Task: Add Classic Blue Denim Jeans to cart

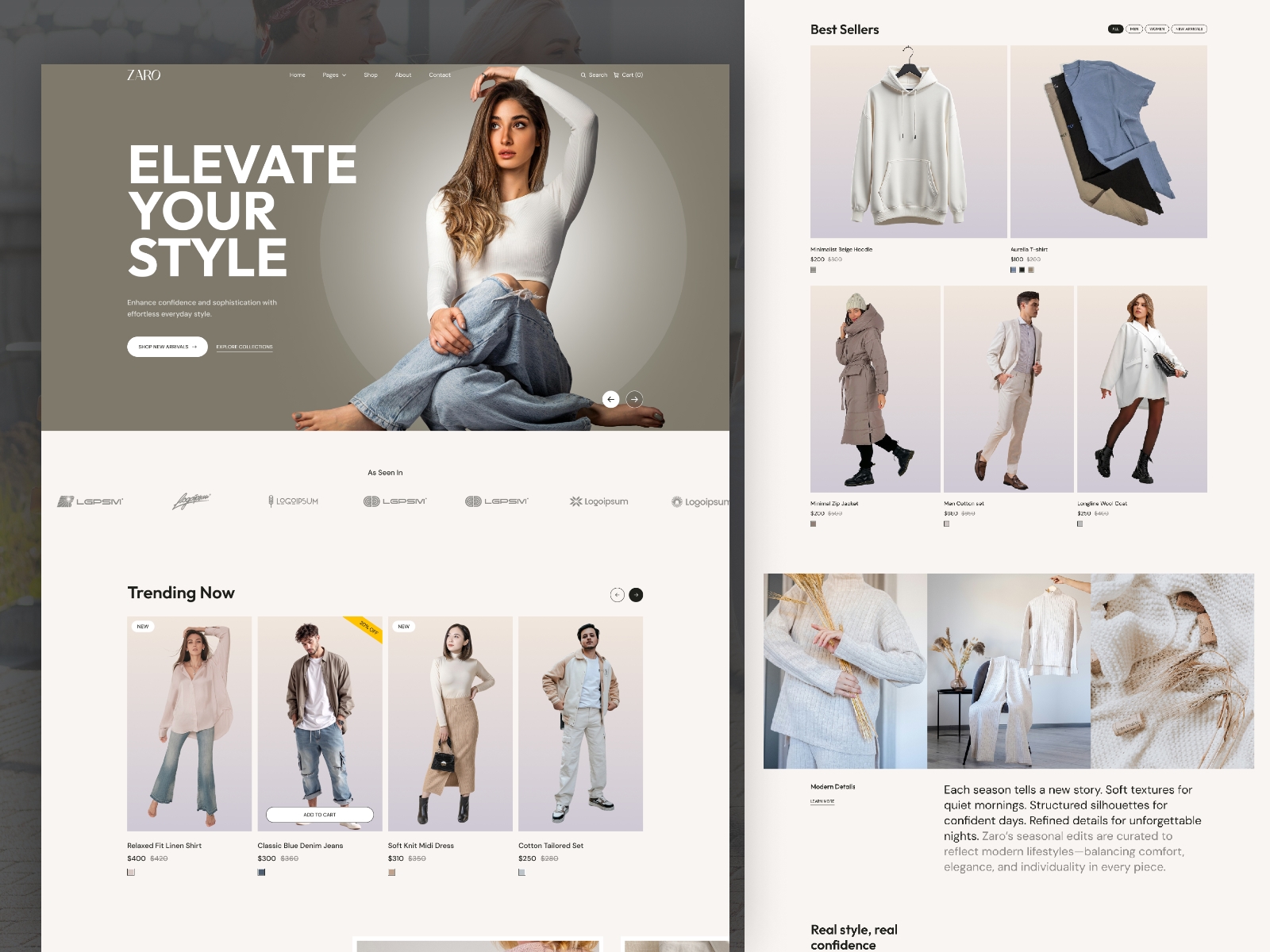Action: 320,815
